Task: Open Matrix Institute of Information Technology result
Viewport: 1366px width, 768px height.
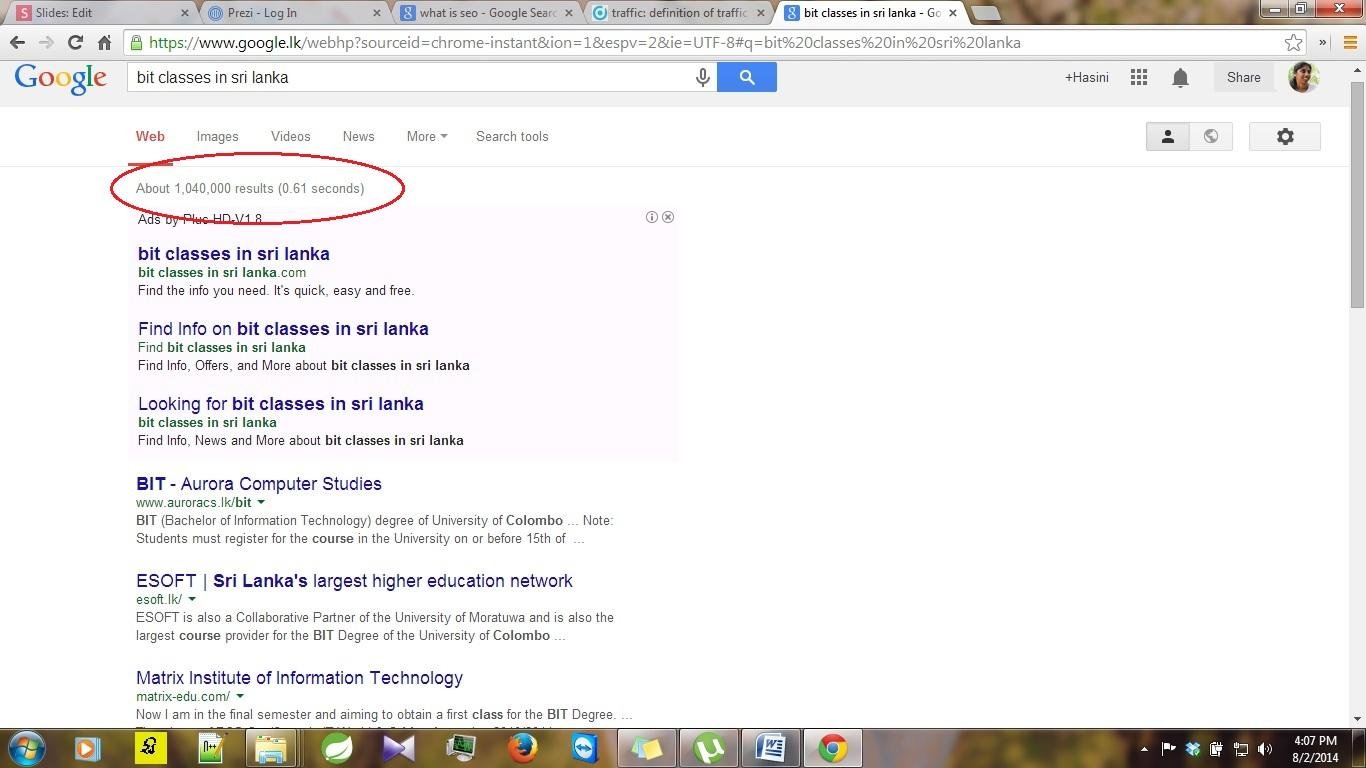Action: click(x=299, y=678)
